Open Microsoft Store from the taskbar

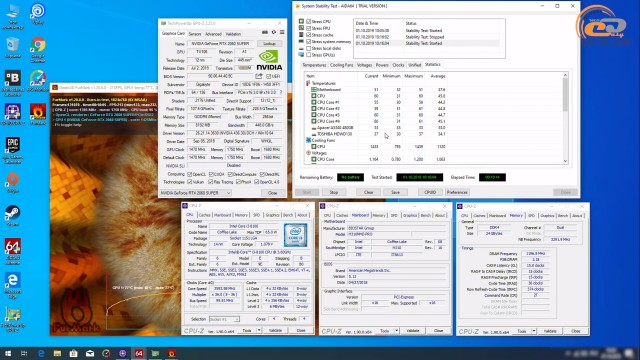click(x=73, y=353)
